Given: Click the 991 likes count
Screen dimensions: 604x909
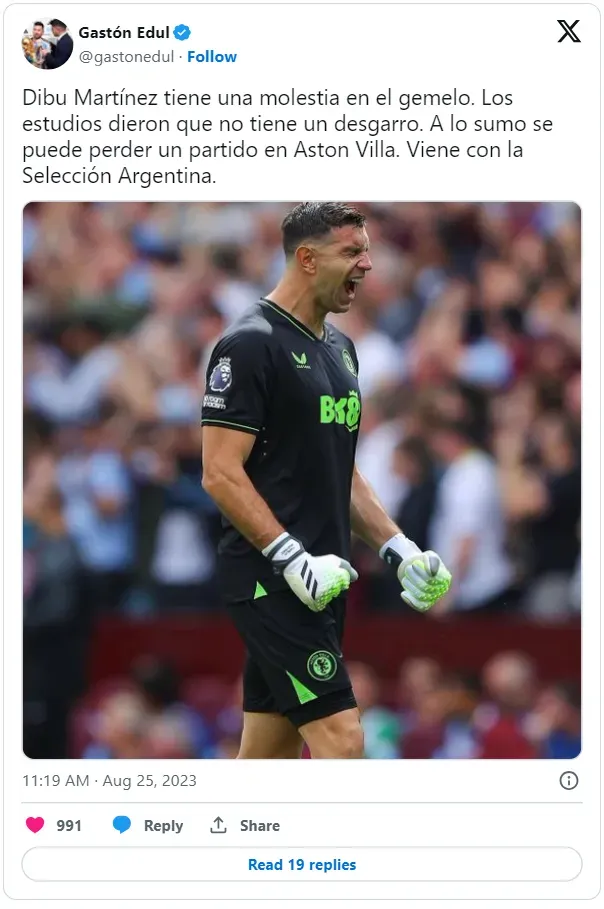Looking at the screenshot, I should click(68, 826).
